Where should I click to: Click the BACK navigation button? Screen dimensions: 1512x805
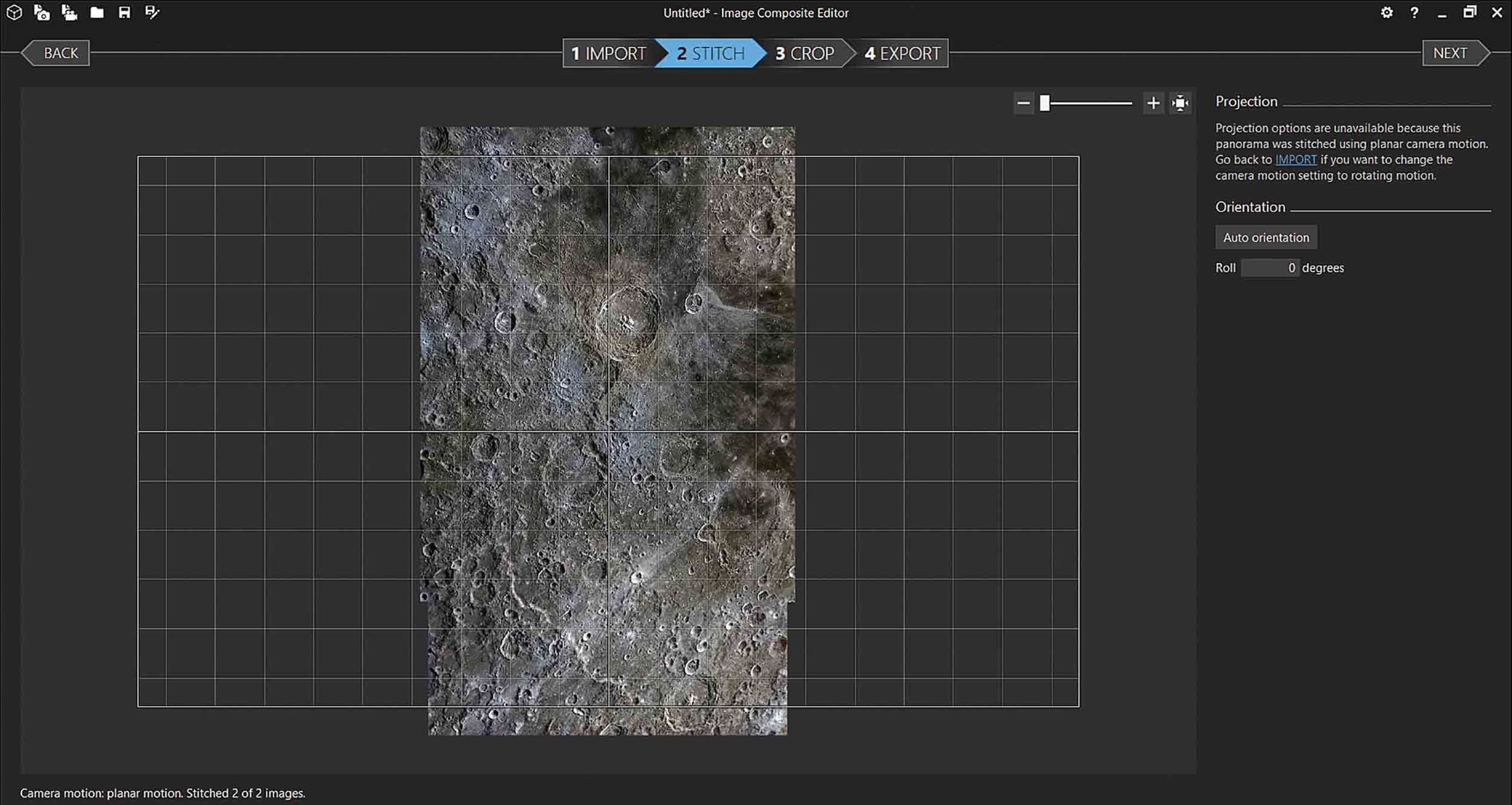[56, 53]
